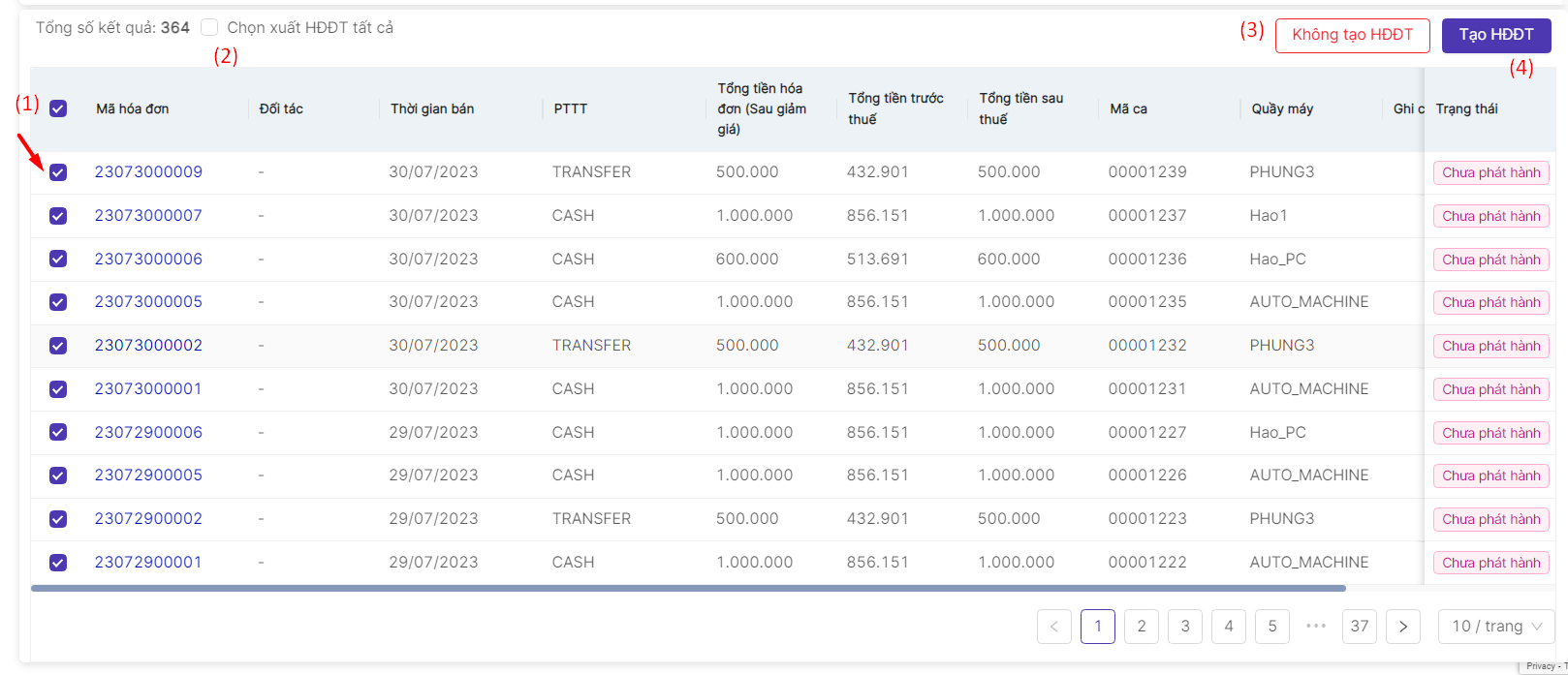Click the 'Thời gian bán' column header
This screenshot has width=1568, height=675.
click(432, 108)
